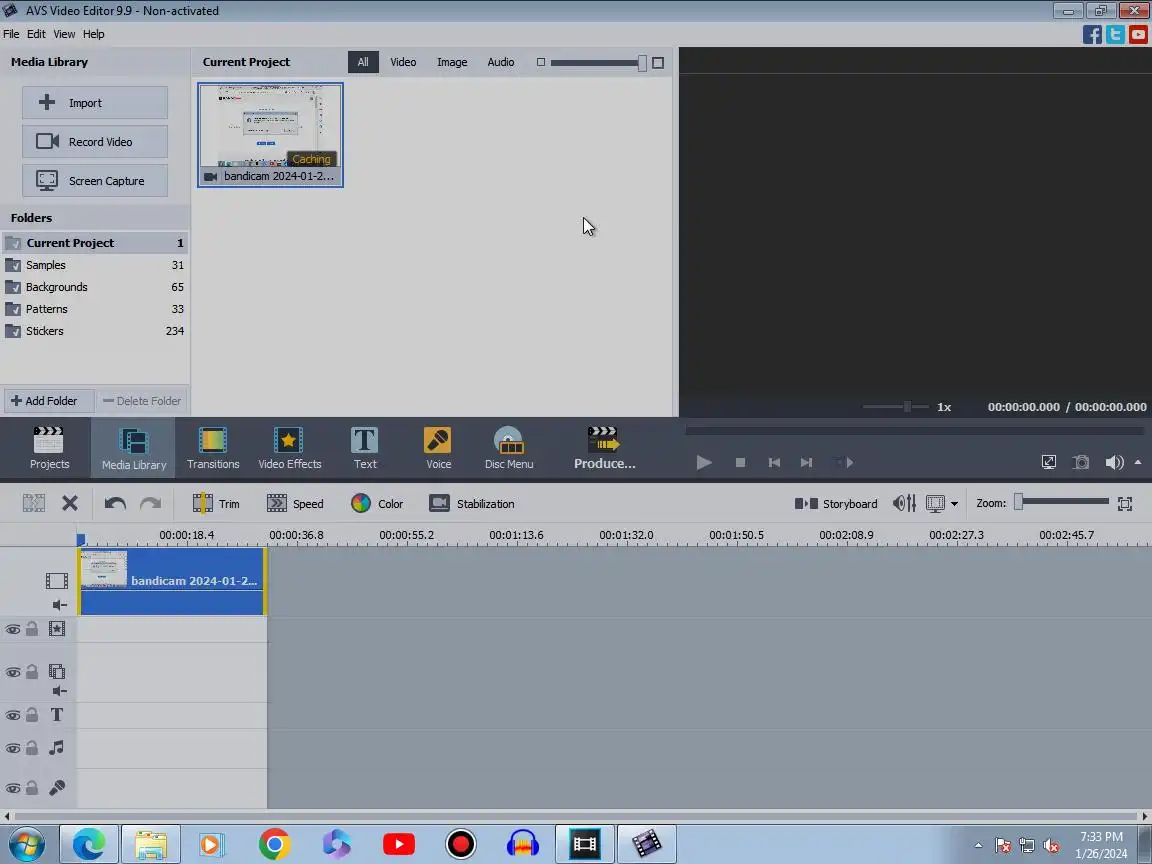
Task: Open the Projects section
Action: [49, 448]
